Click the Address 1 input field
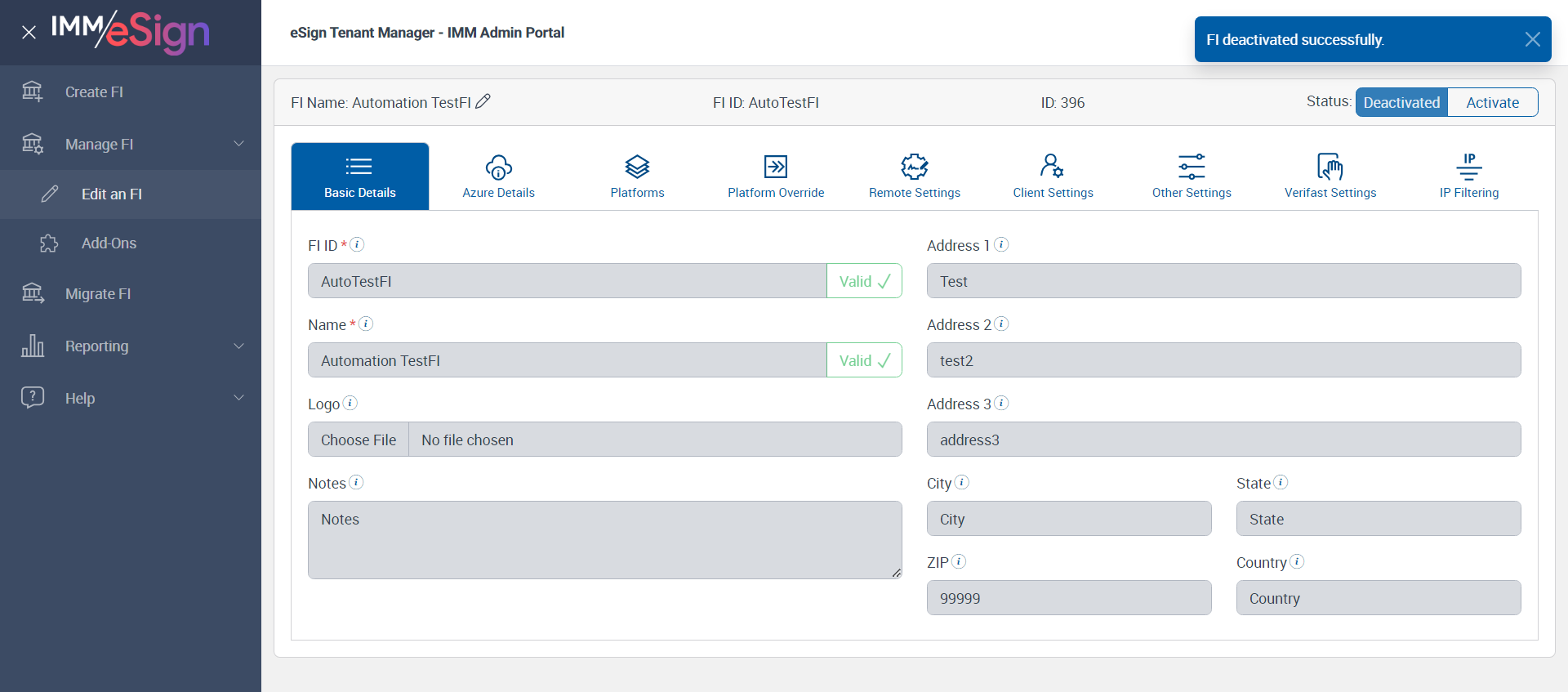The width and height of the screenshot is (1568, 692). [x=1224, y=281]
